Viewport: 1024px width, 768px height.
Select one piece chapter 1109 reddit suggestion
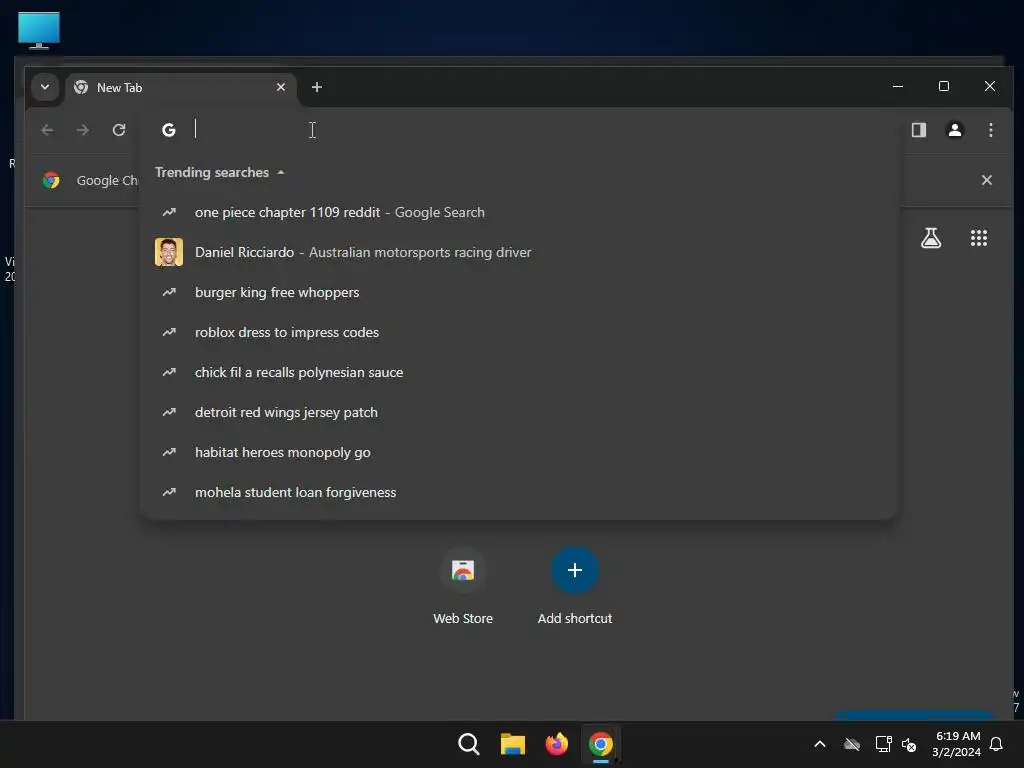click(x=519, y=212)
